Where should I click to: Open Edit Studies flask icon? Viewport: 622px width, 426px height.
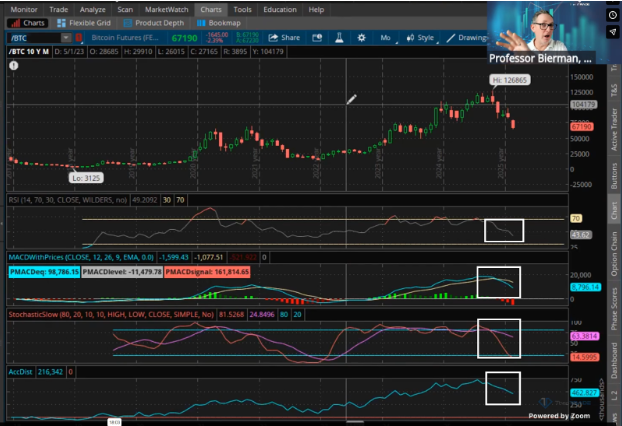[x=339, y=38]
